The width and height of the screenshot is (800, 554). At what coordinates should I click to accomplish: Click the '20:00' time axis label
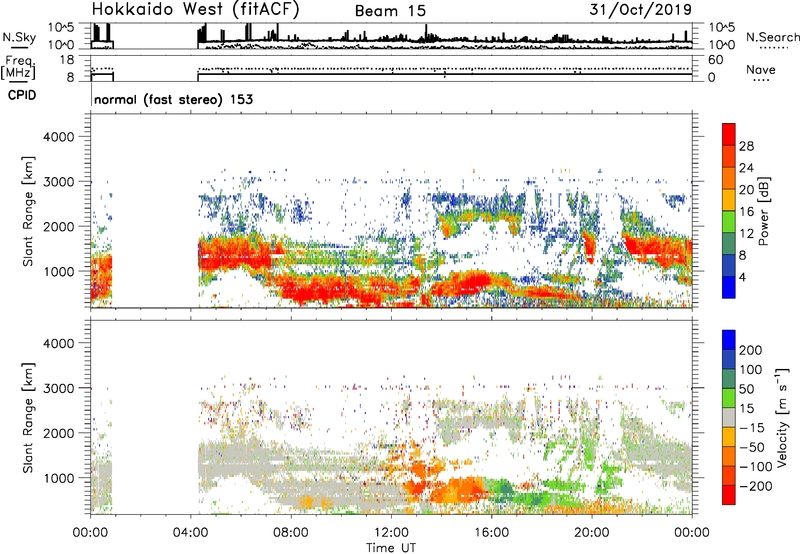tap(591, 533)
